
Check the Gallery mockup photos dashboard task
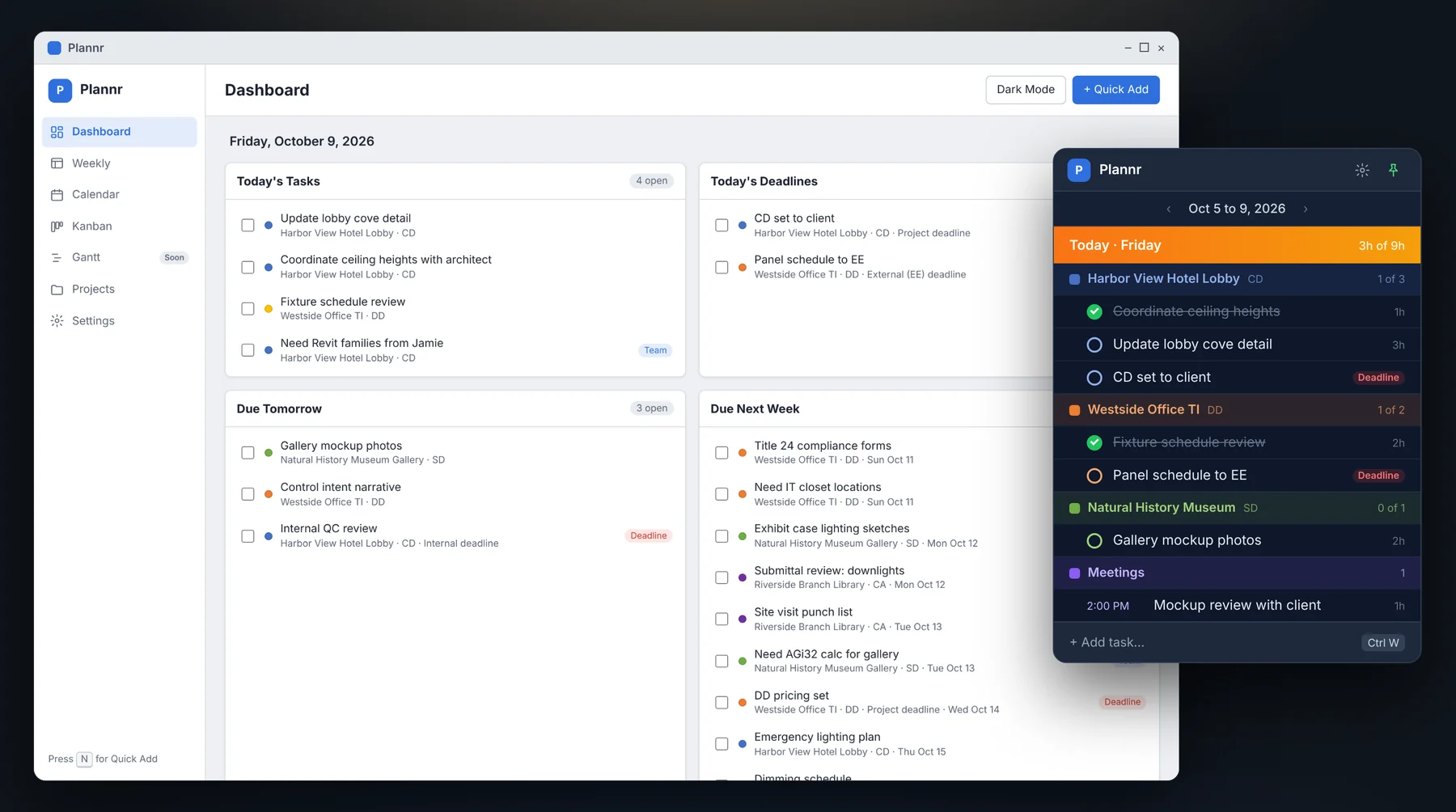[248, 453]
